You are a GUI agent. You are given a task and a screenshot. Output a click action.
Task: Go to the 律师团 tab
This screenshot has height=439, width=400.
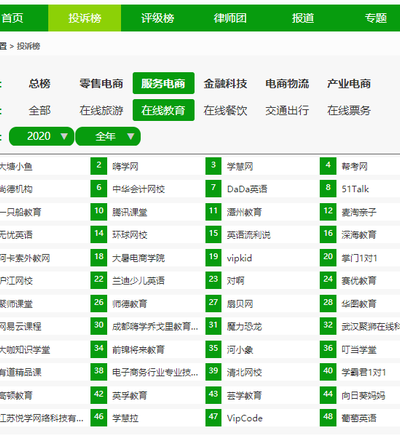(230, 18)
